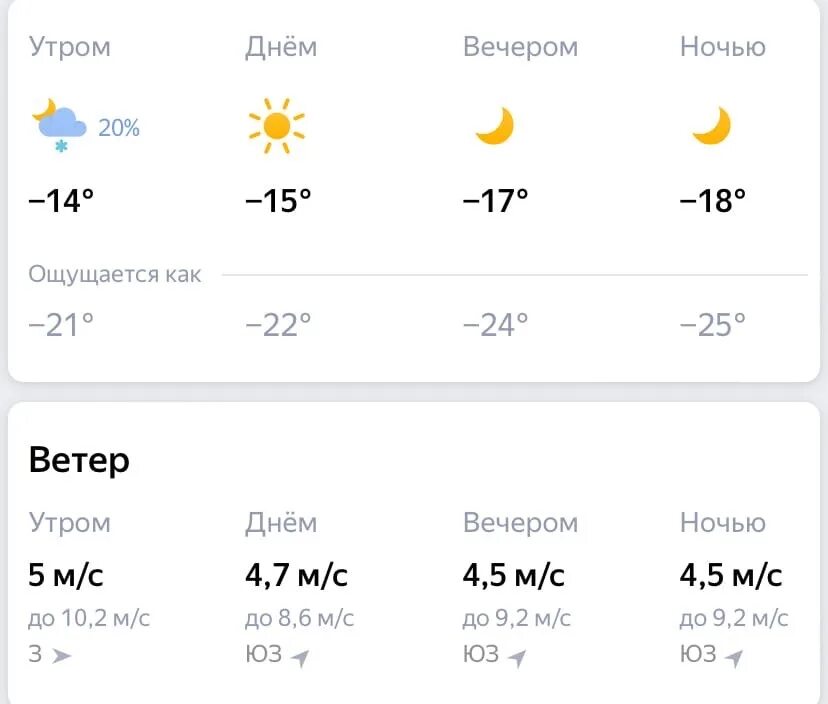The height and width of the screenshot is (704, 828).
Task: Select the 20% precipitation chance label
Action: [119, 128]
